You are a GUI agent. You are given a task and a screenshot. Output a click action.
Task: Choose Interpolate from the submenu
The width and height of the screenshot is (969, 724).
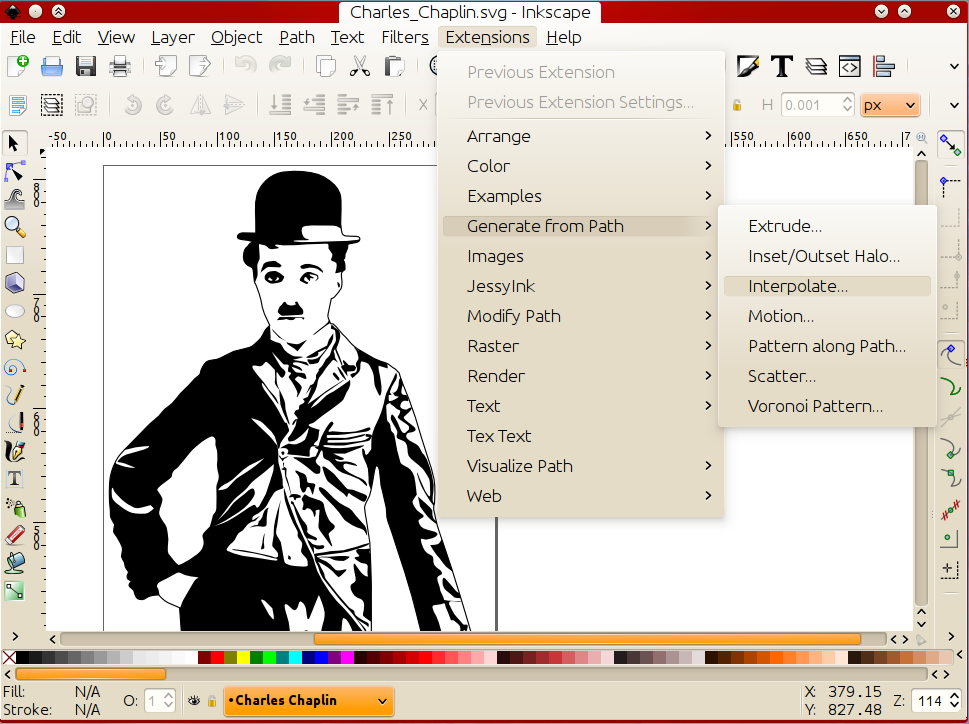point(827,286)
